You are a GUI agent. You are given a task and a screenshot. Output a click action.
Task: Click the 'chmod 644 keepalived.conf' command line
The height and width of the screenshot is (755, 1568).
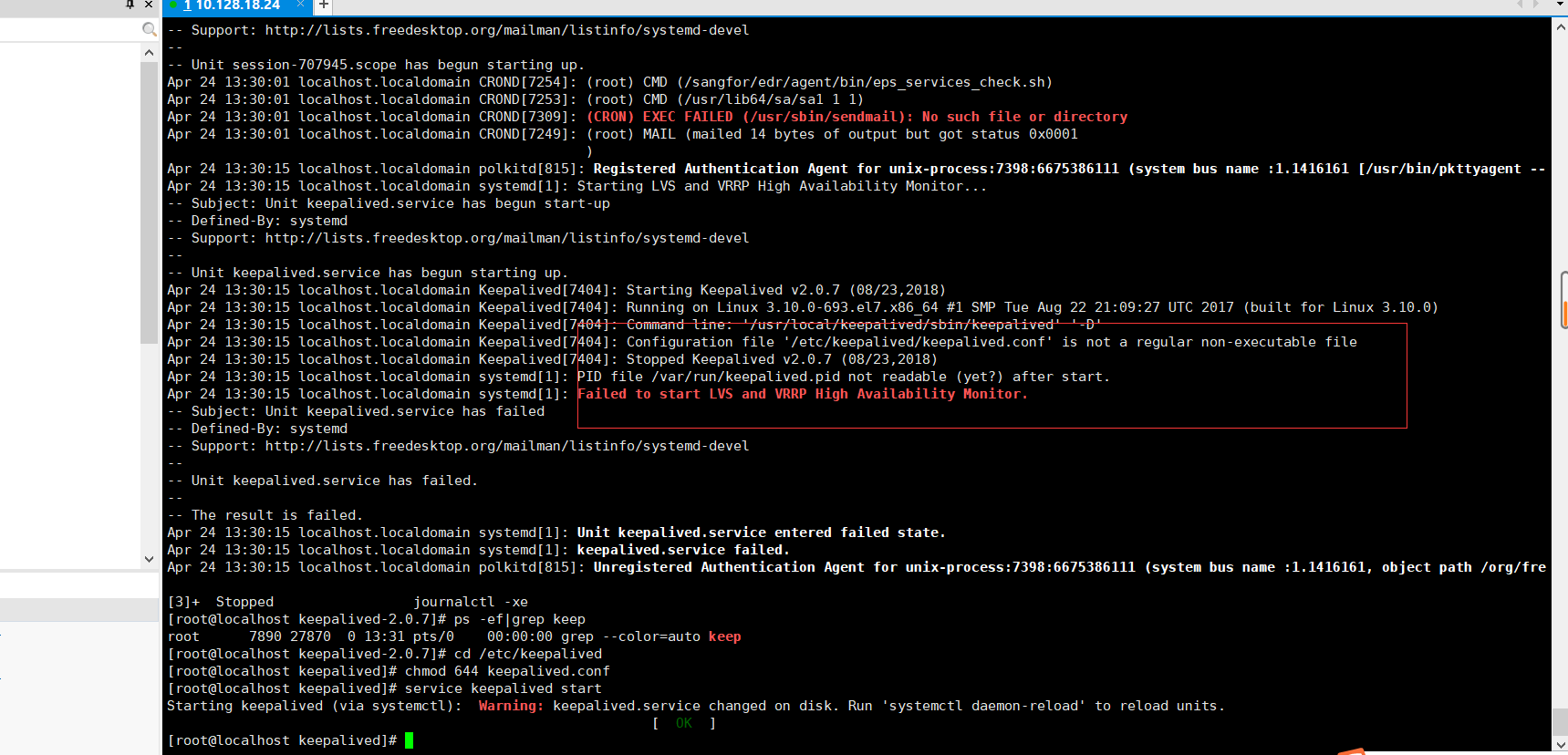(x=507, y=671)
